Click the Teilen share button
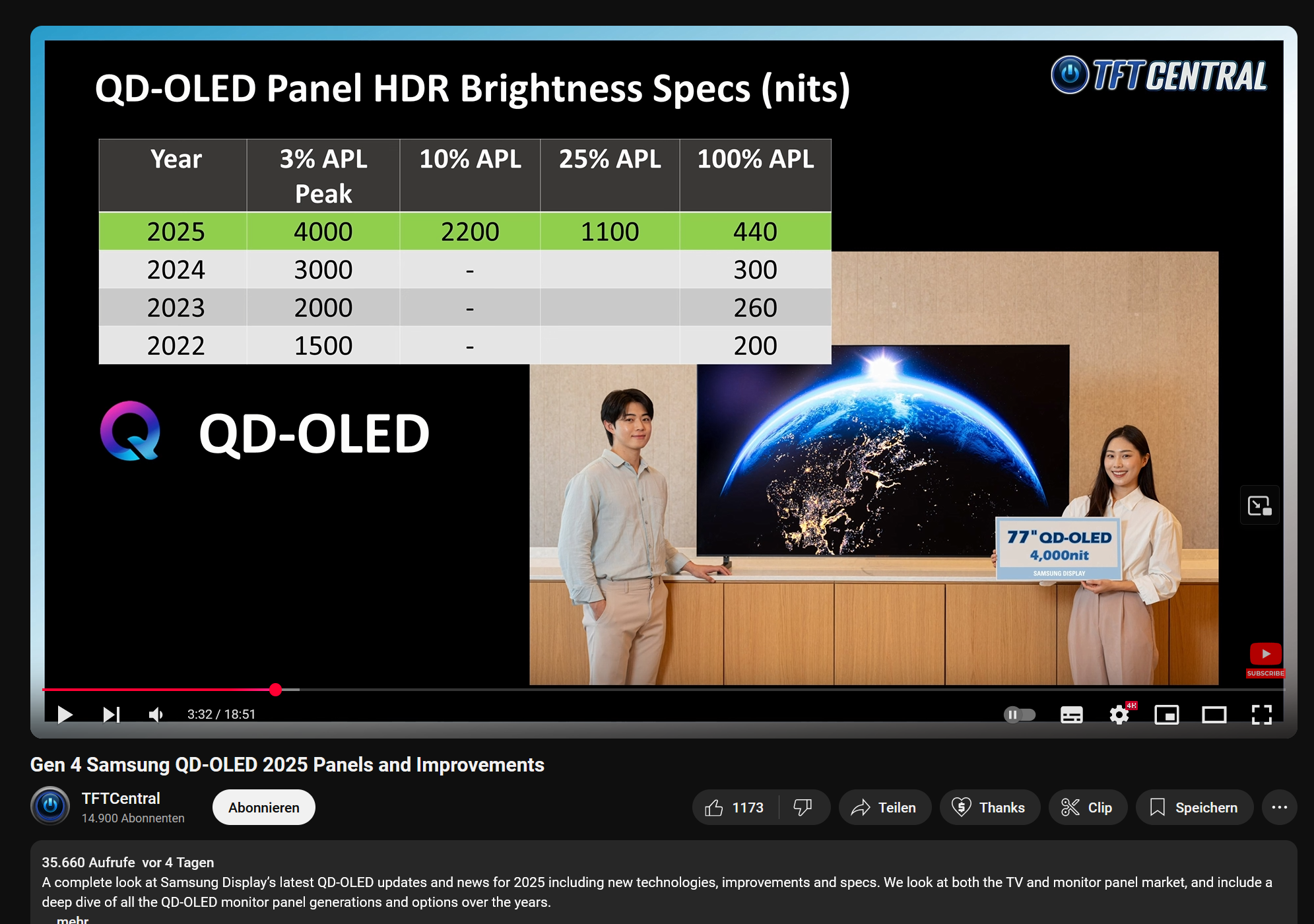This screenshot has height=924, width=1314. pos(884,807)
